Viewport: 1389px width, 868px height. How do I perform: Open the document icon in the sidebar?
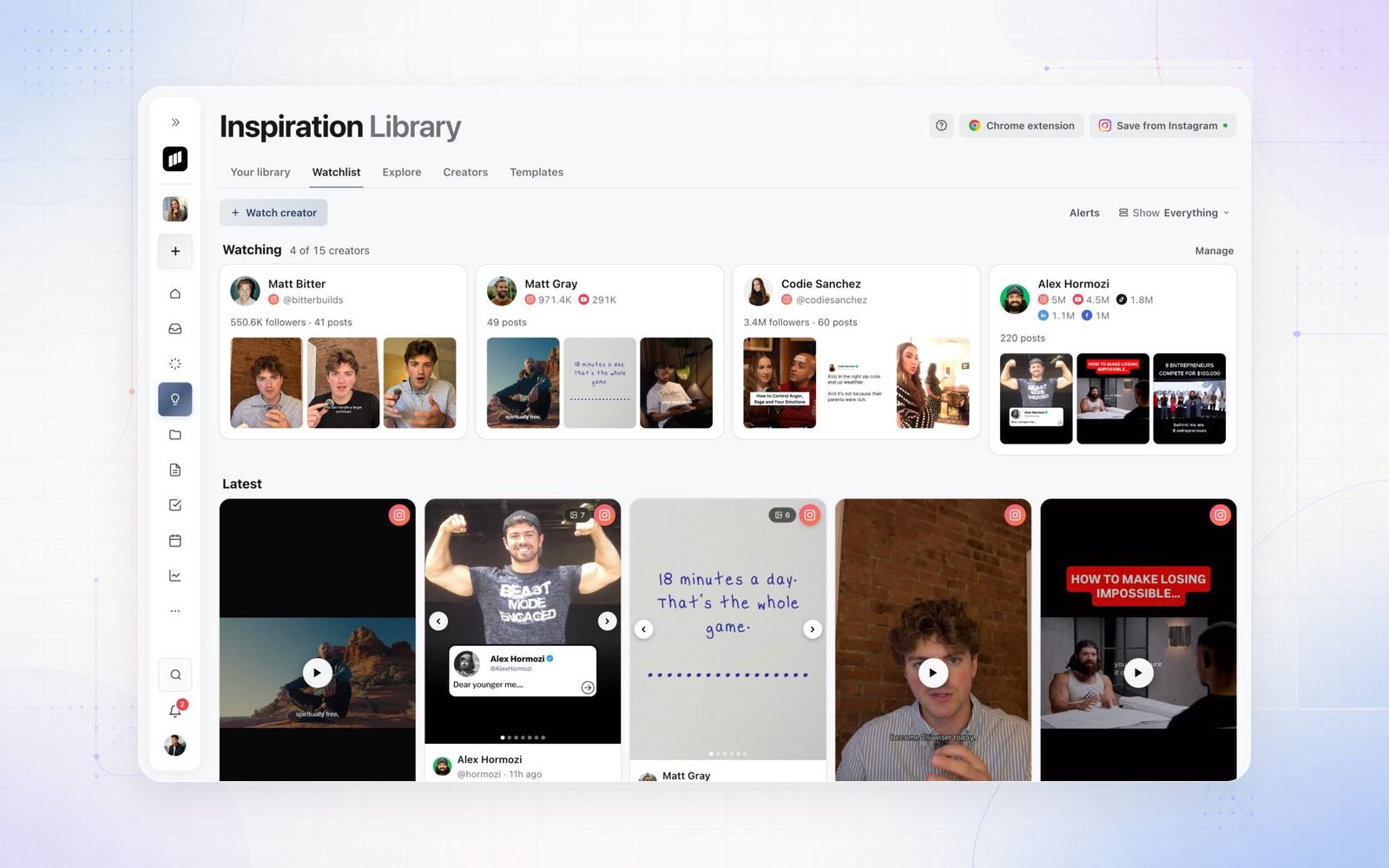coord(175,470)
